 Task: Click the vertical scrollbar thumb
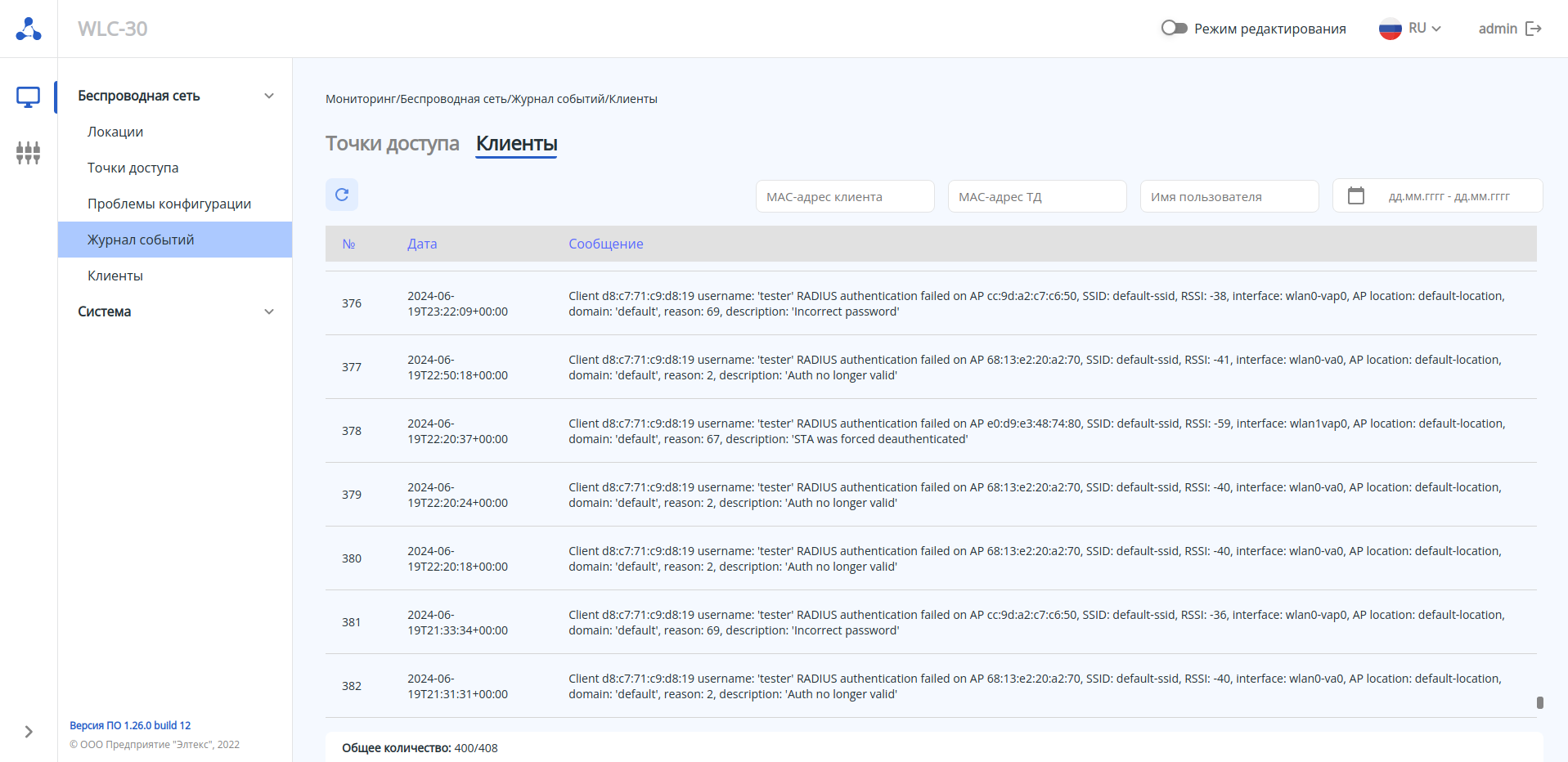(x=1539, y=702)
